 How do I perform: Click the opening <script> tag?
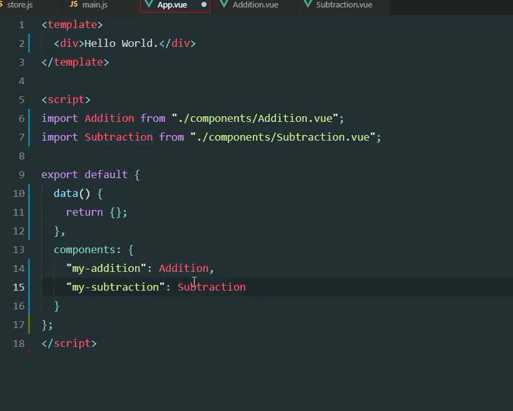[66, 100]
